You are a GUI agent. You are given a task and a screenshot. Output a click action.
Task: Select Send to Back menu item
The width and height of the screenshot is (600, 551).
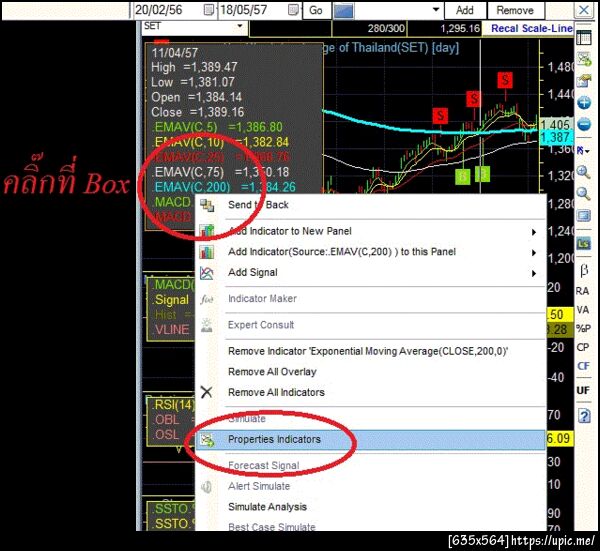click(370, 205)
